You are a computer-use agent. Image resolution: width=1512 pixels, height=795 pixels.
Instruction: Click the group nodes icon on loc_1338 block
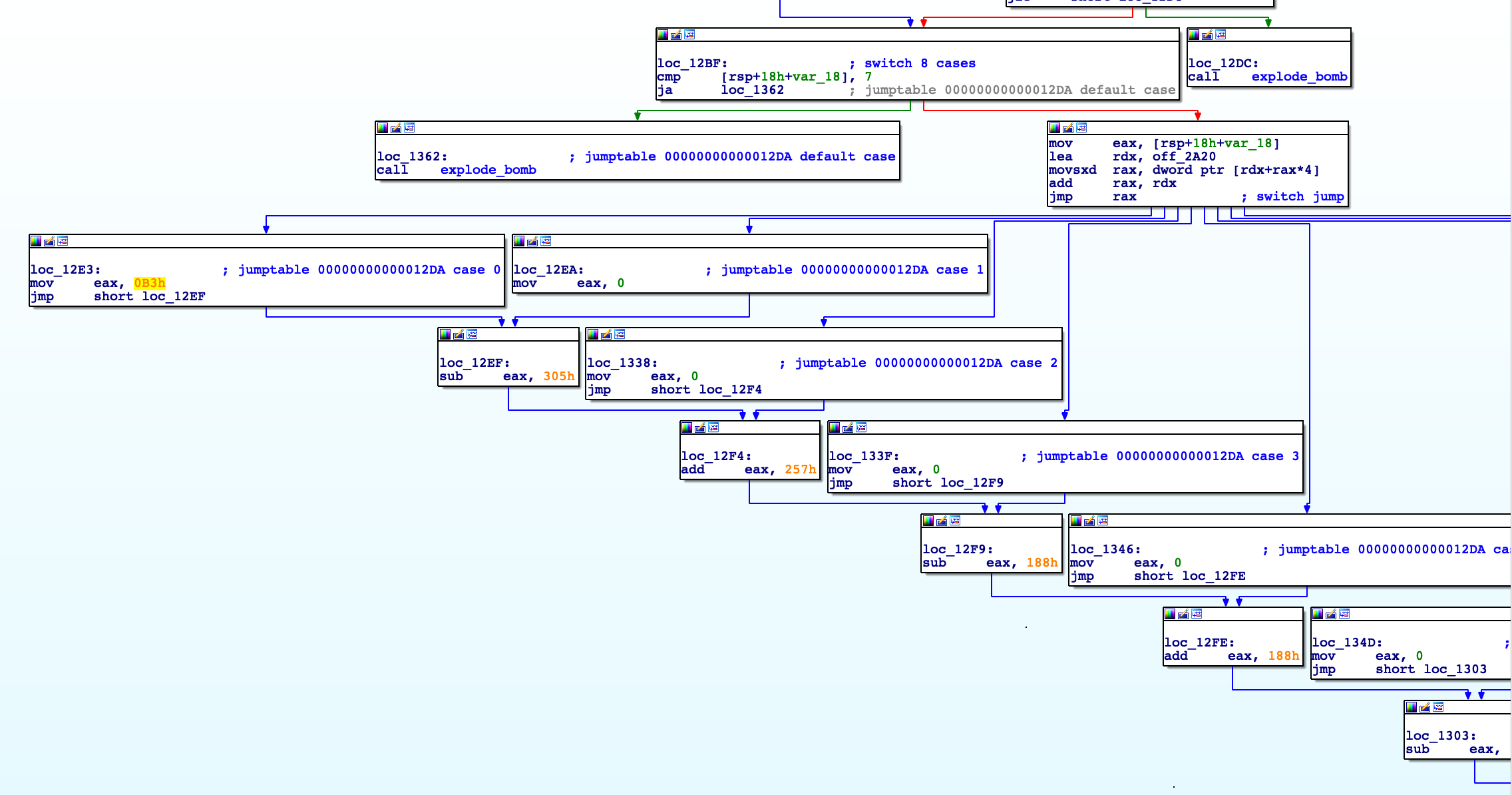[620, 334]
